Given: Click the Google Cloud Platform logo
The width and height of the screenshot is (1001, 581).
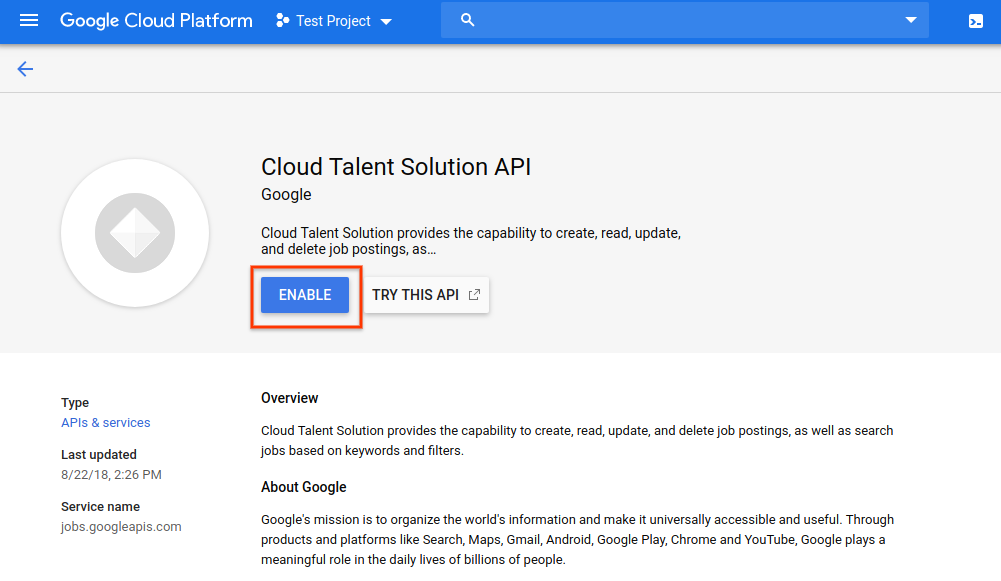Looking at the screenshot, I should point(156,21).
